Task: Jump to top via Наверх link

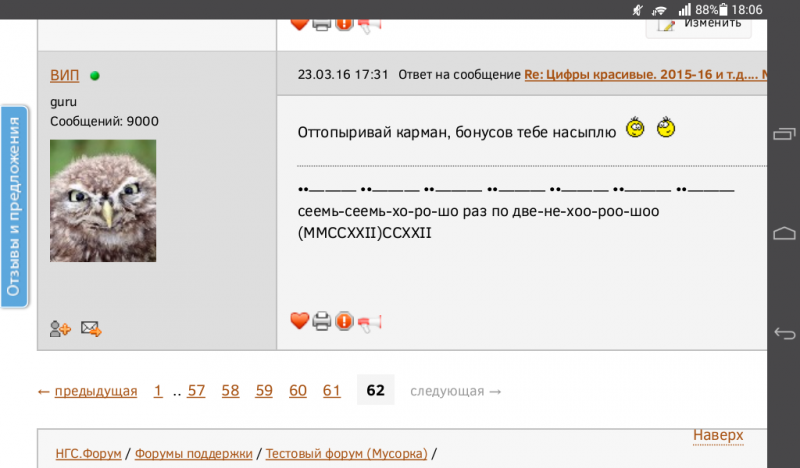Action: [x=718, y=435]
